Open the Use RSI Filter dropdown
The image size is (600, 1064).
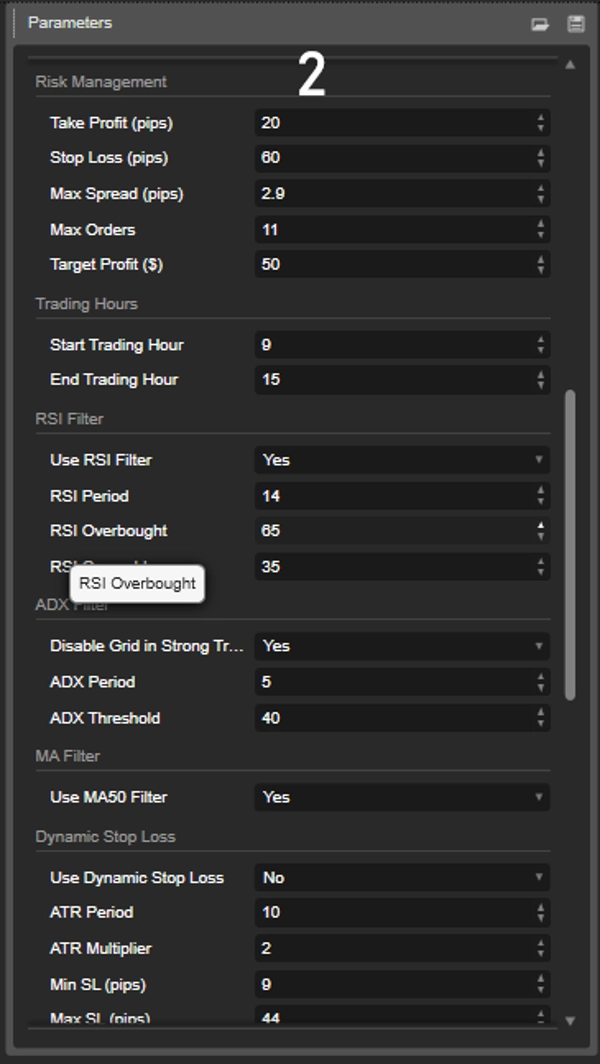click(401, 460)
